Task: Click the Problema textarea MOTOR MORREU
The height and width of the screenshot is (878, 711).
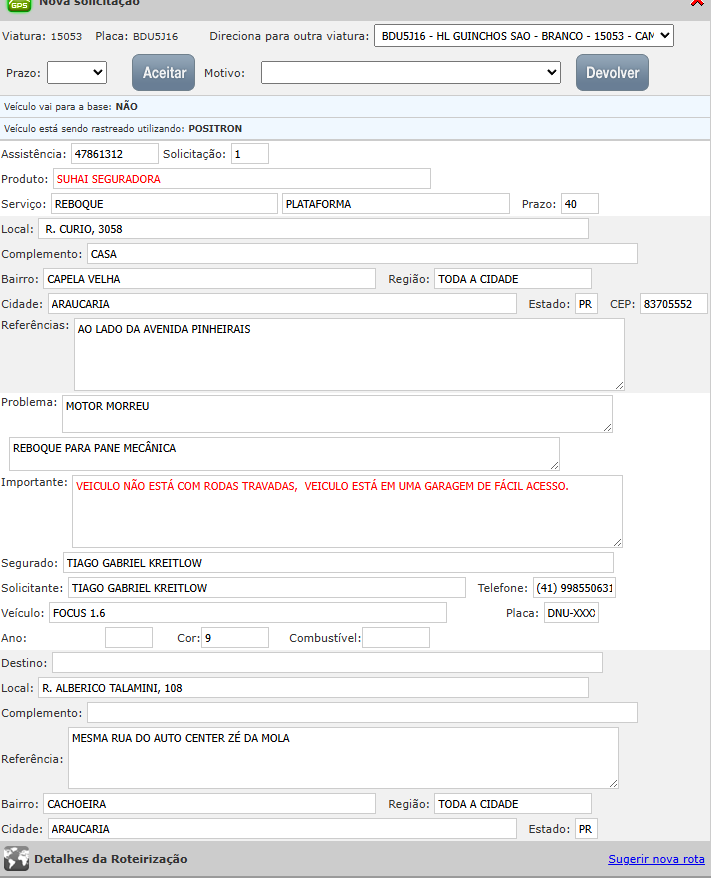Action: click(x=337, y=414)
